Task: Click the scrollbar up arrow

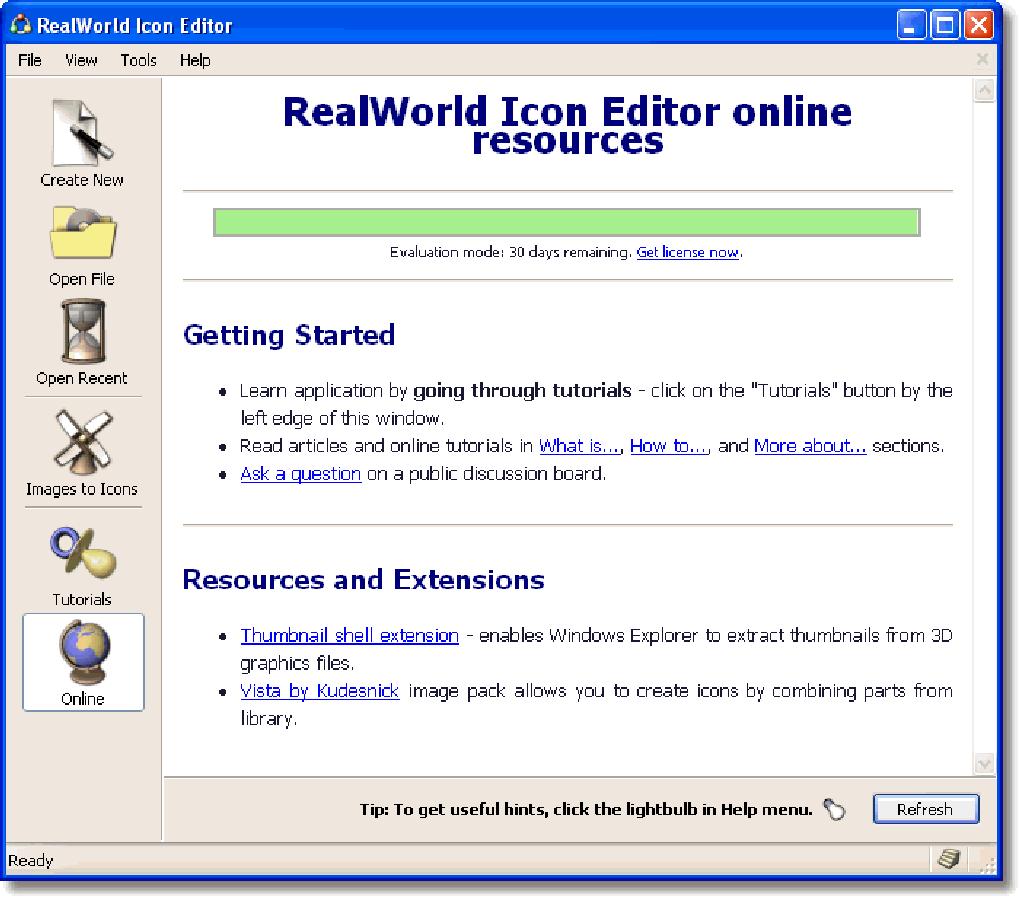Action: (984, 90)
